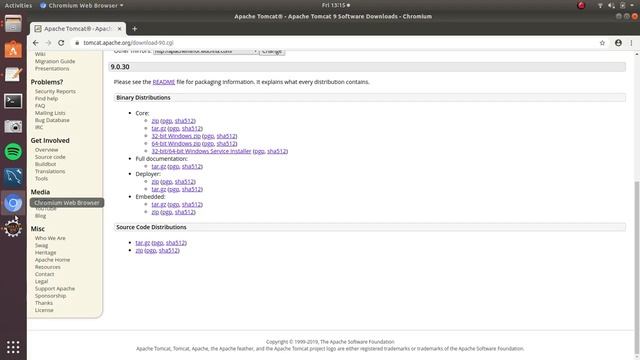640x360 pixels.
Task: Open pgp signature for Core zip
Action: [167, 121]
